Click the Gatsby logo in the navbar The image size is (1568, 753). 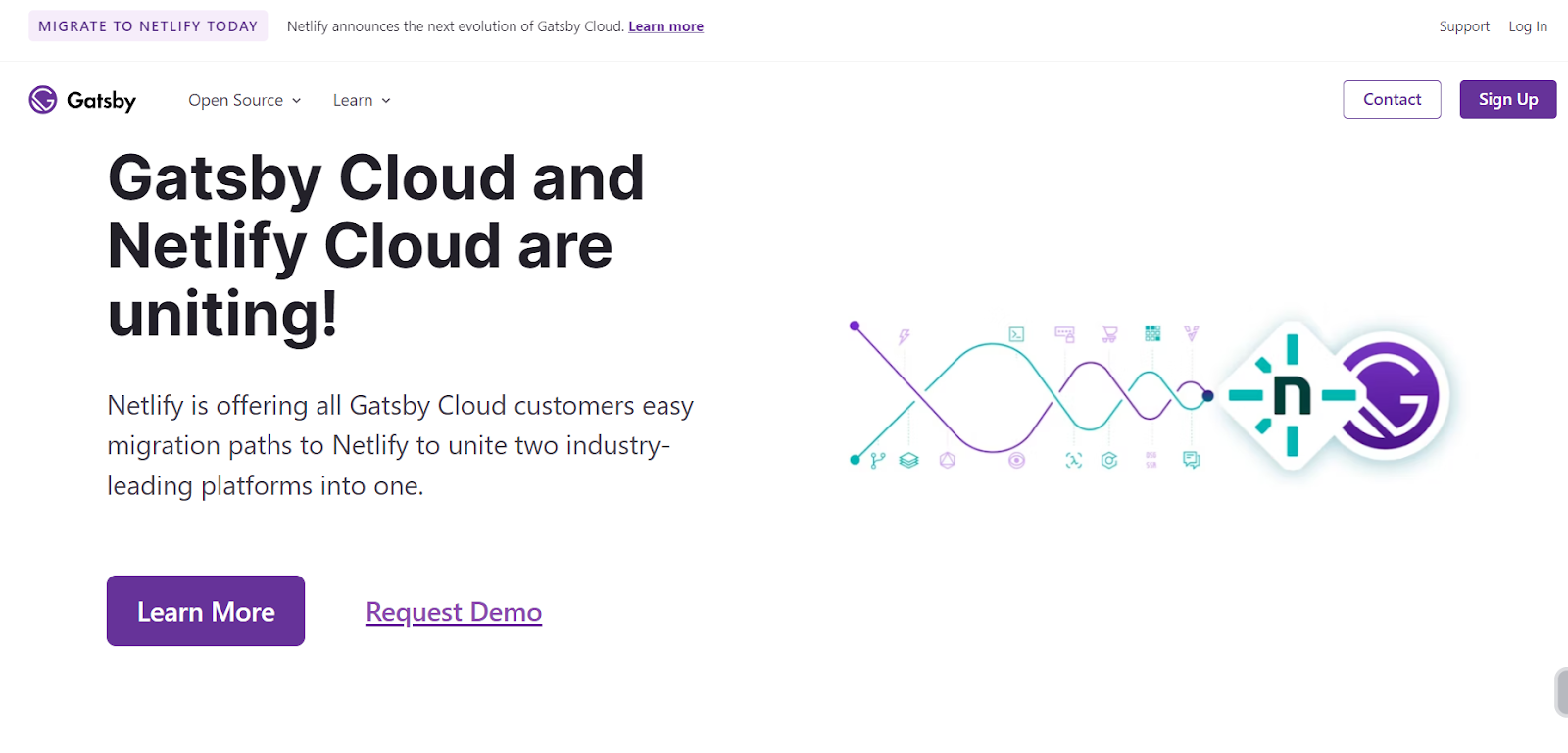pos(82,100)
